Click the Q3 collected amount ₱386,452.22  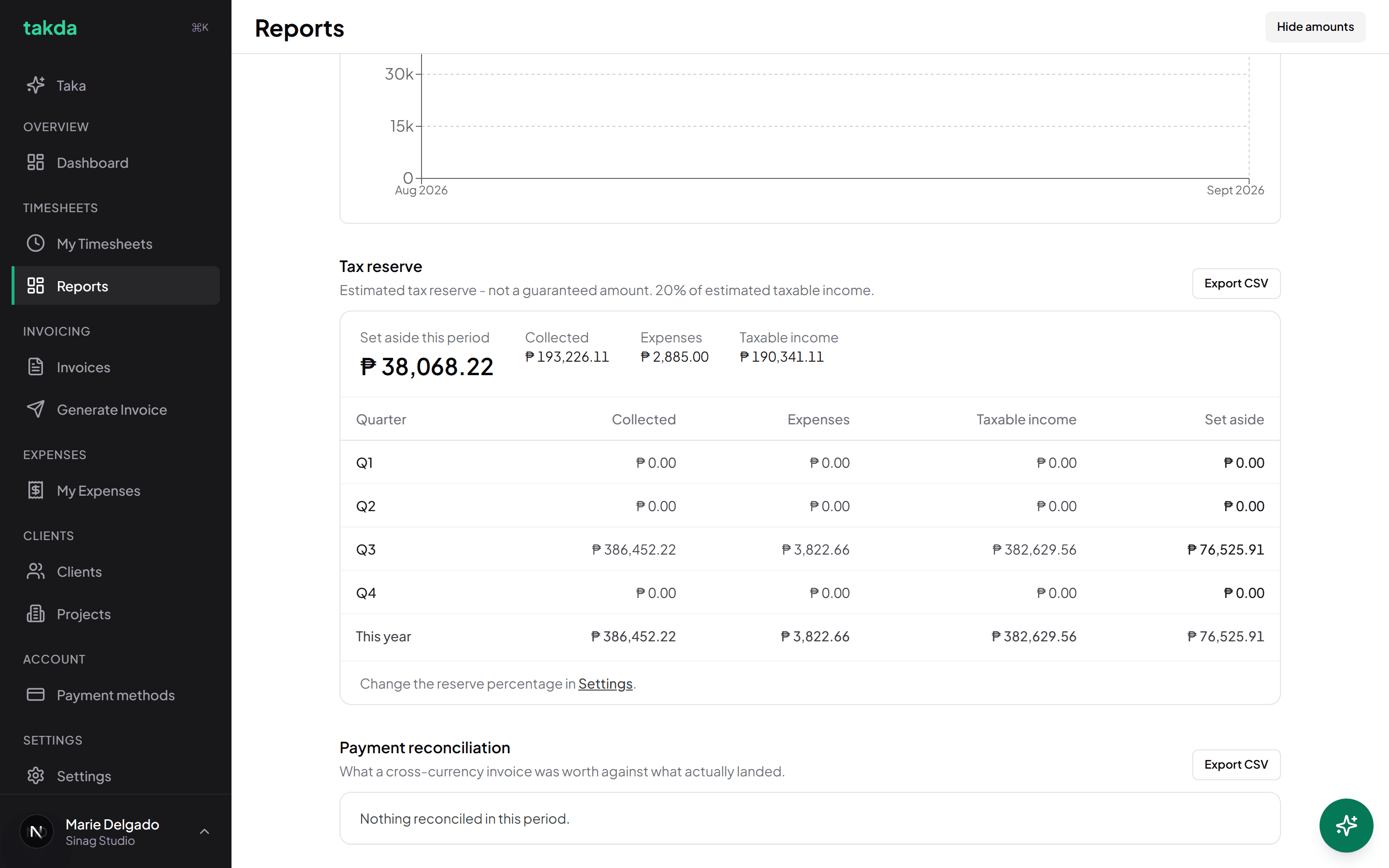(634, 549)
